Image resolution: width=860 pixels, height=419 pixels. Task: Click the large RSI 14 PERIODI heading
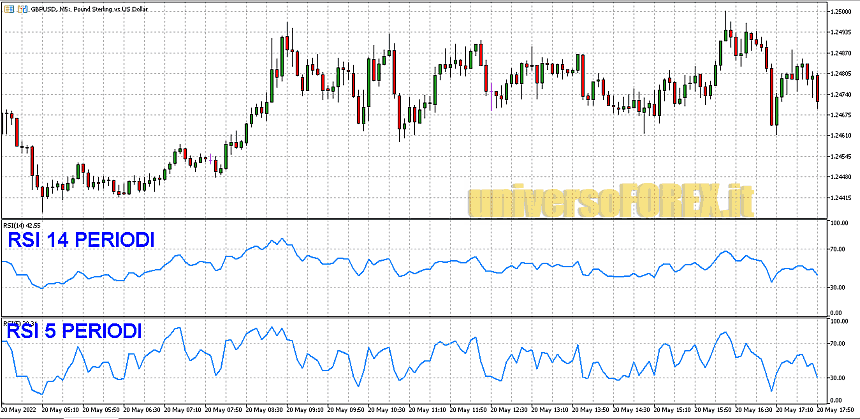point(79,242)
